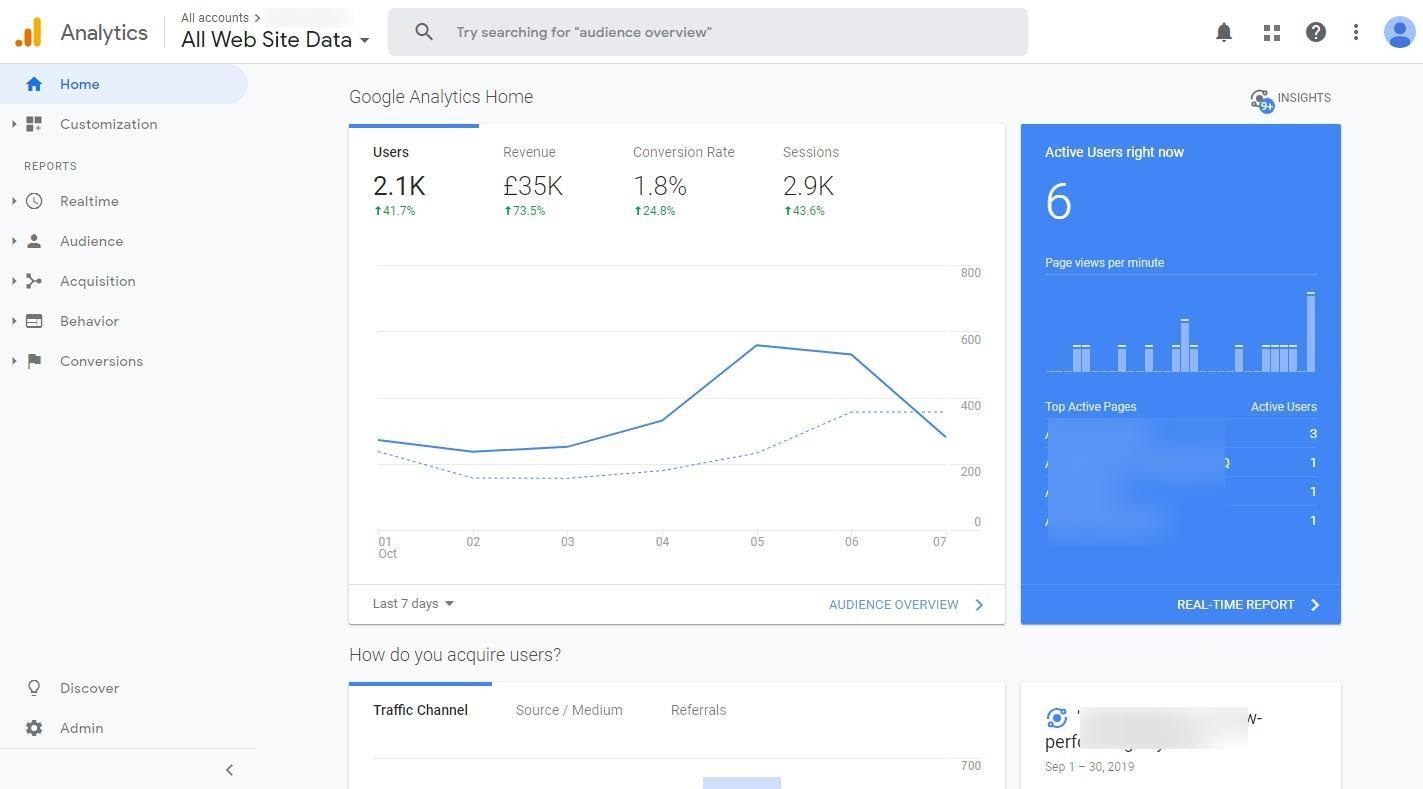Open the Behavior report icon
Image resolution: width=1423 pixels, height=789 pixels.
click(x=35, y=321)
